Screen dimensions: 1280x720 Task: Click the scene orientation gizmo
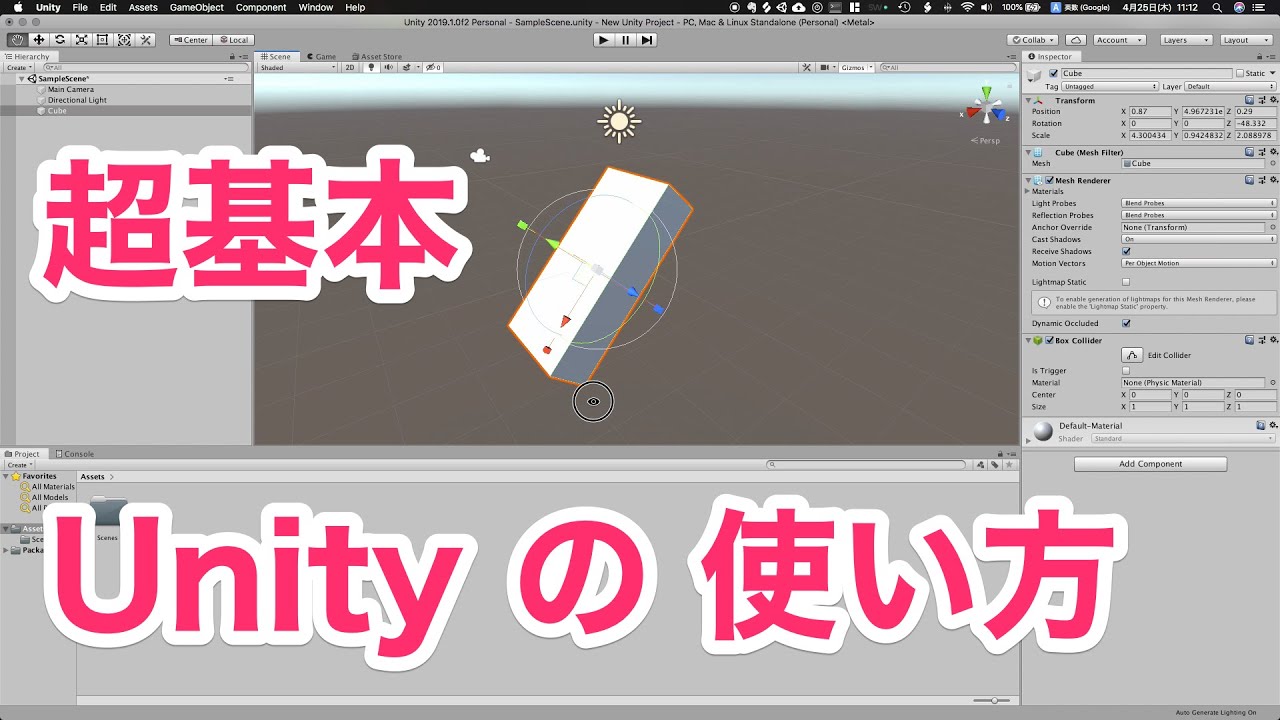click(x=986, y=107)
